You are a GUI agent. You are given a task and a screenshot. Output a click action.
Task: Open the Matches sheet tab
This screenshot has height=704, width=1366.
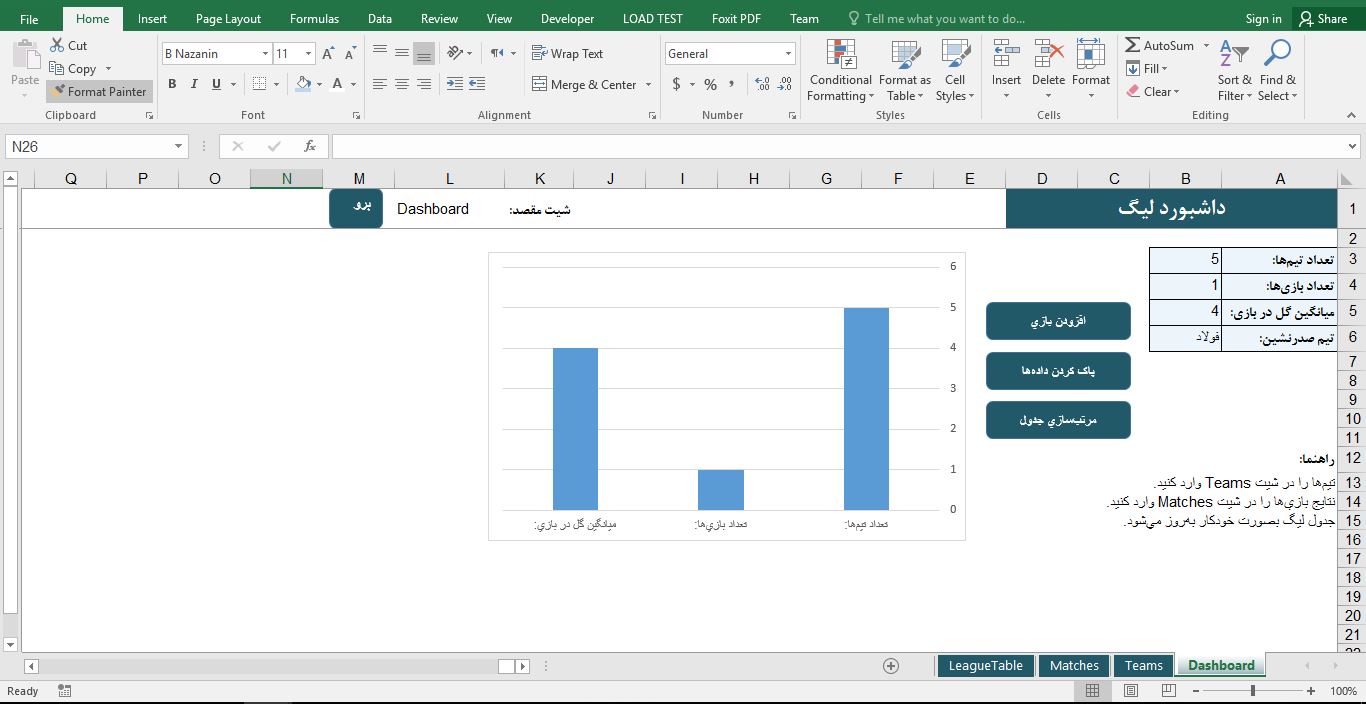click(x=1074, y=665)
